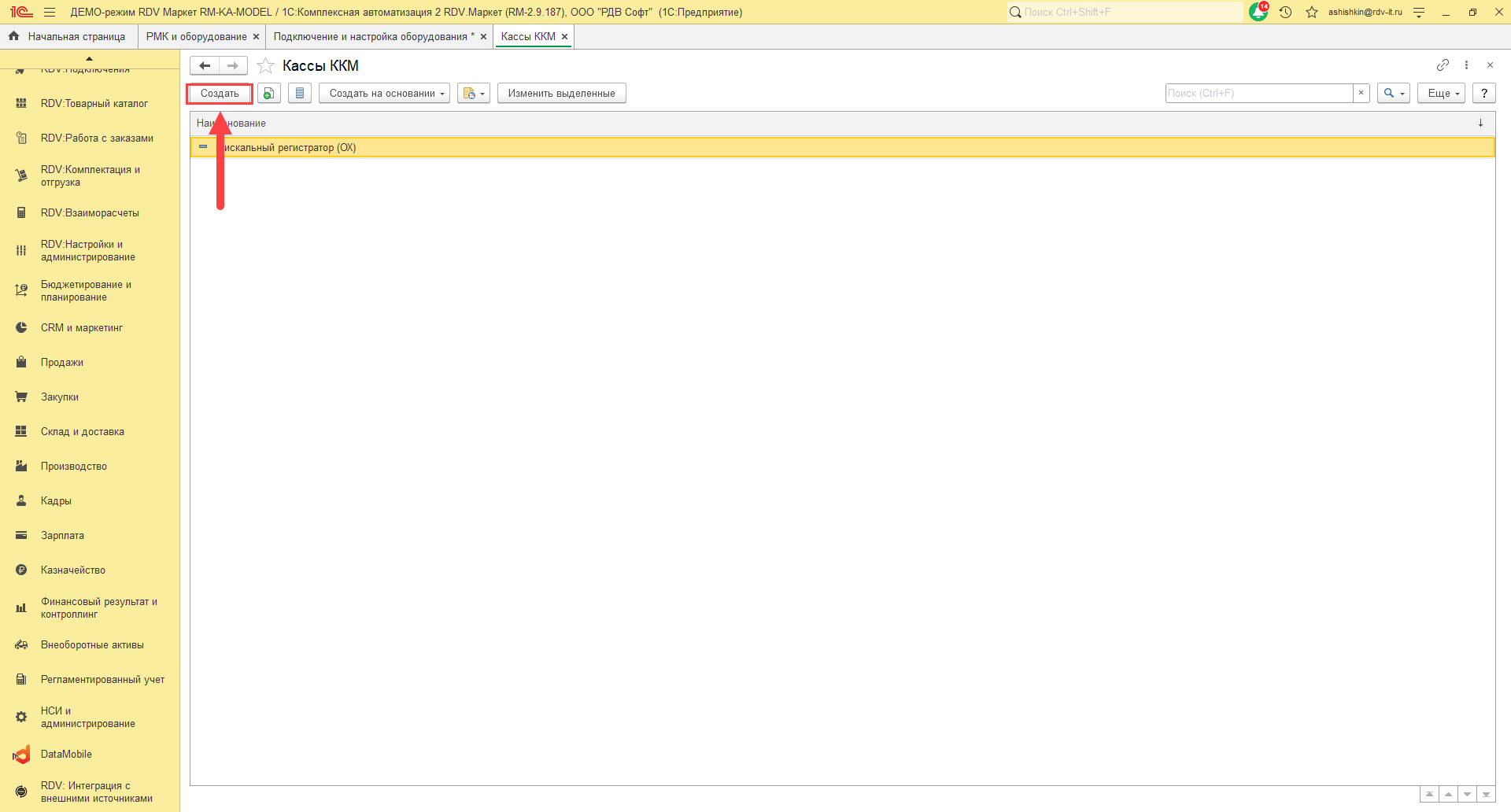Screen dimensions: 1511x812
Task: Open the Продажи section
Action: pyautogui.click(x=90, y=362)
